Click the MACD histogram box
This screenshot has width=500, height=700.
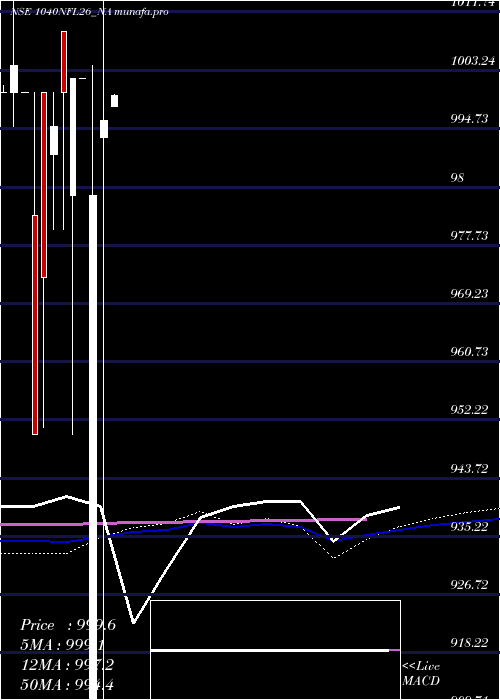[x=275, y=650]
